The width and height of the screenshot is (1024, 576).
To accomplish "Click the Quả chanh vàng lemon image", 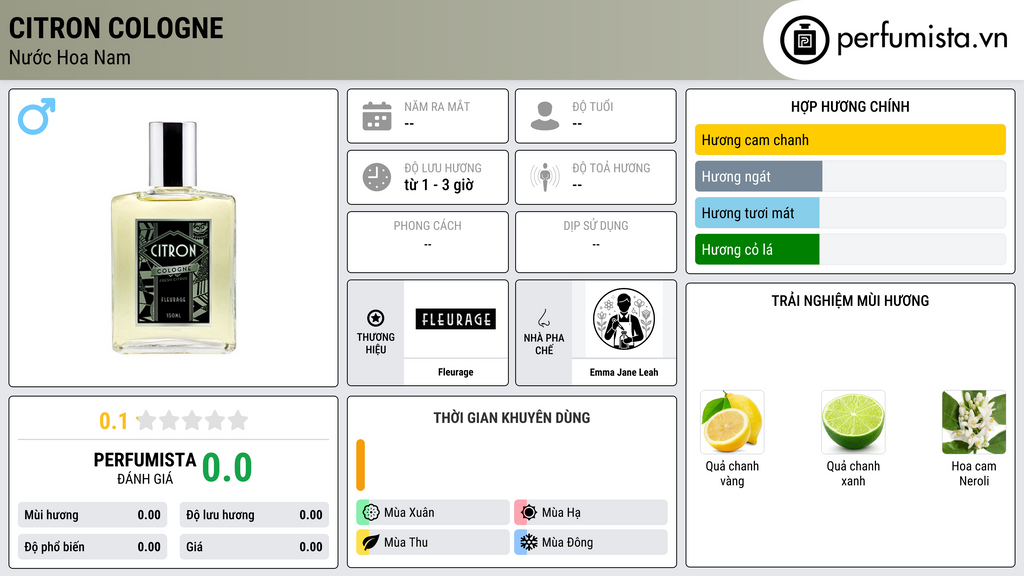I will [732, 422].
